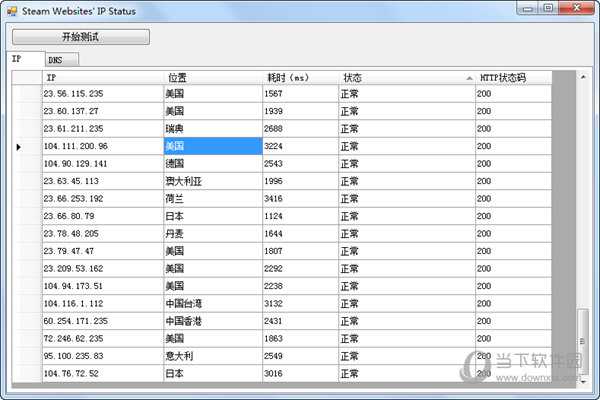Click the 1567 latency cell
This screenshot has height=400, width=600.
tap(300, 94)
